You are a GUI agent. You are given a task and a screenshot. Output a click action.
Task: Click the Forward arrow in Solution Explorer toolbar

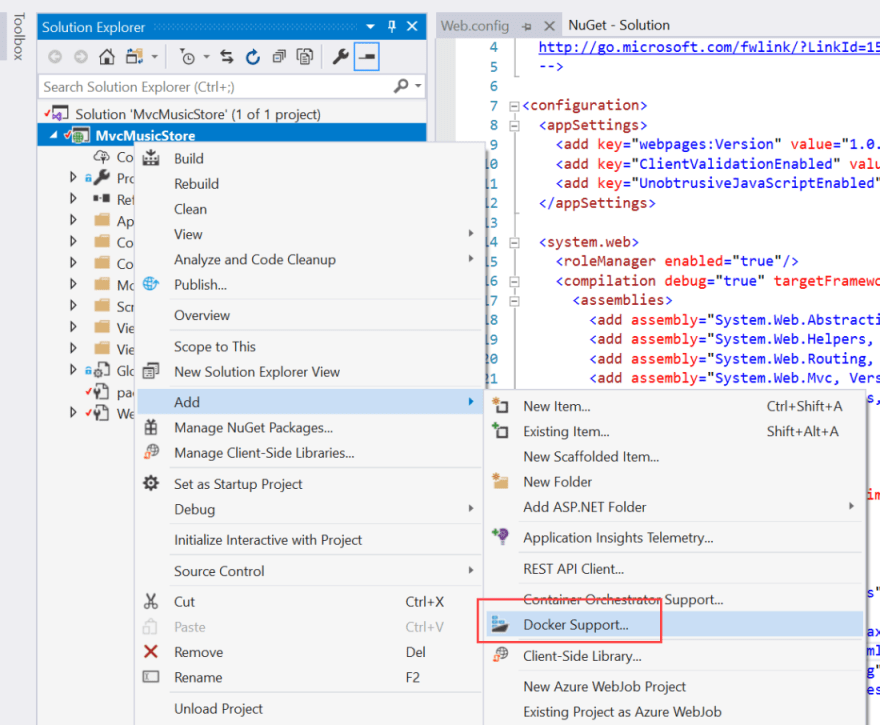[81, 57]
